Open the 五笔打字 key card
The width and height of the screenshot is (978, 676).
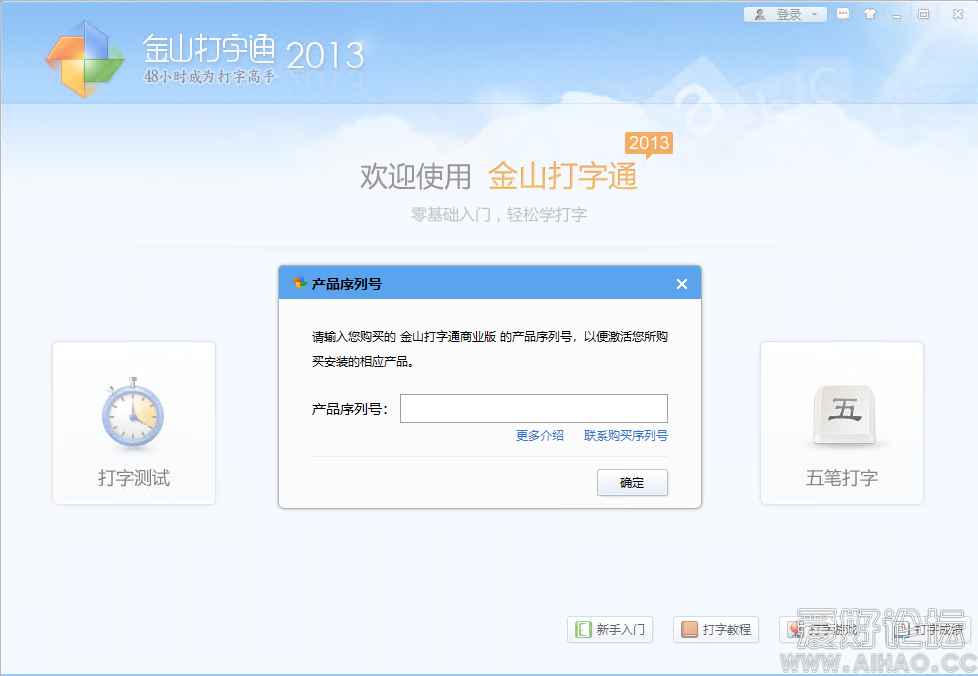[x=842, y=423]
